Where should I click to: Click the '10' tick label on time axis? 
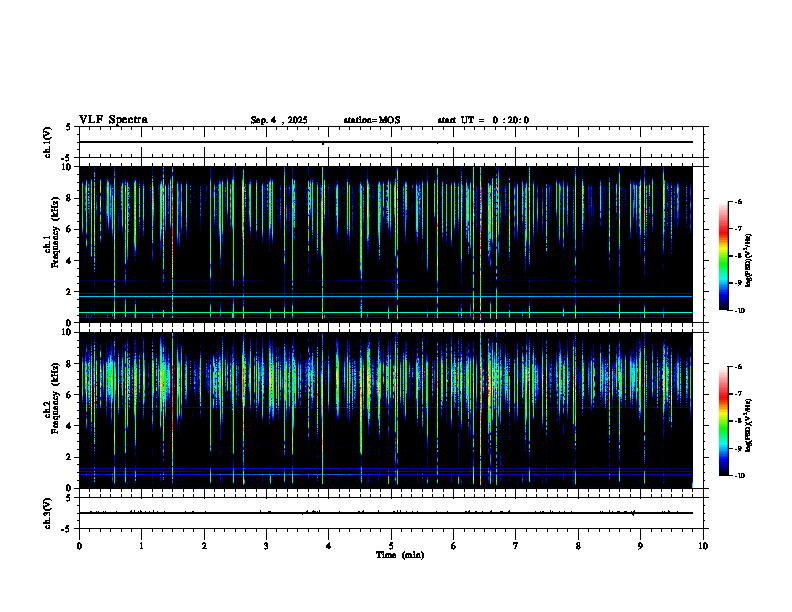[703, 546]
